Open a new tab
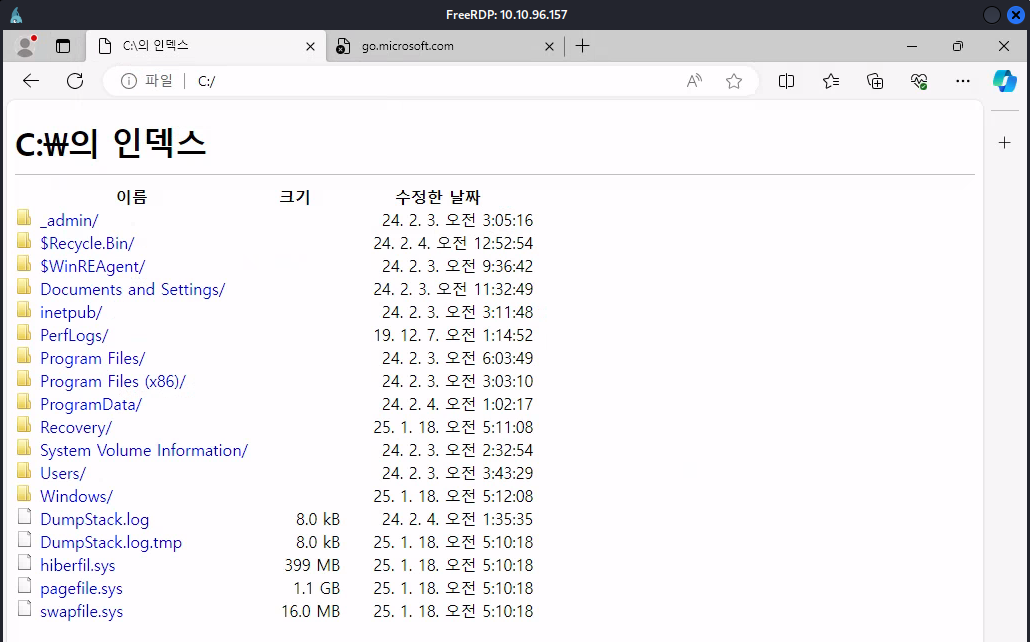This screenshot has height=642, width=1030. [x=583, y=46]
